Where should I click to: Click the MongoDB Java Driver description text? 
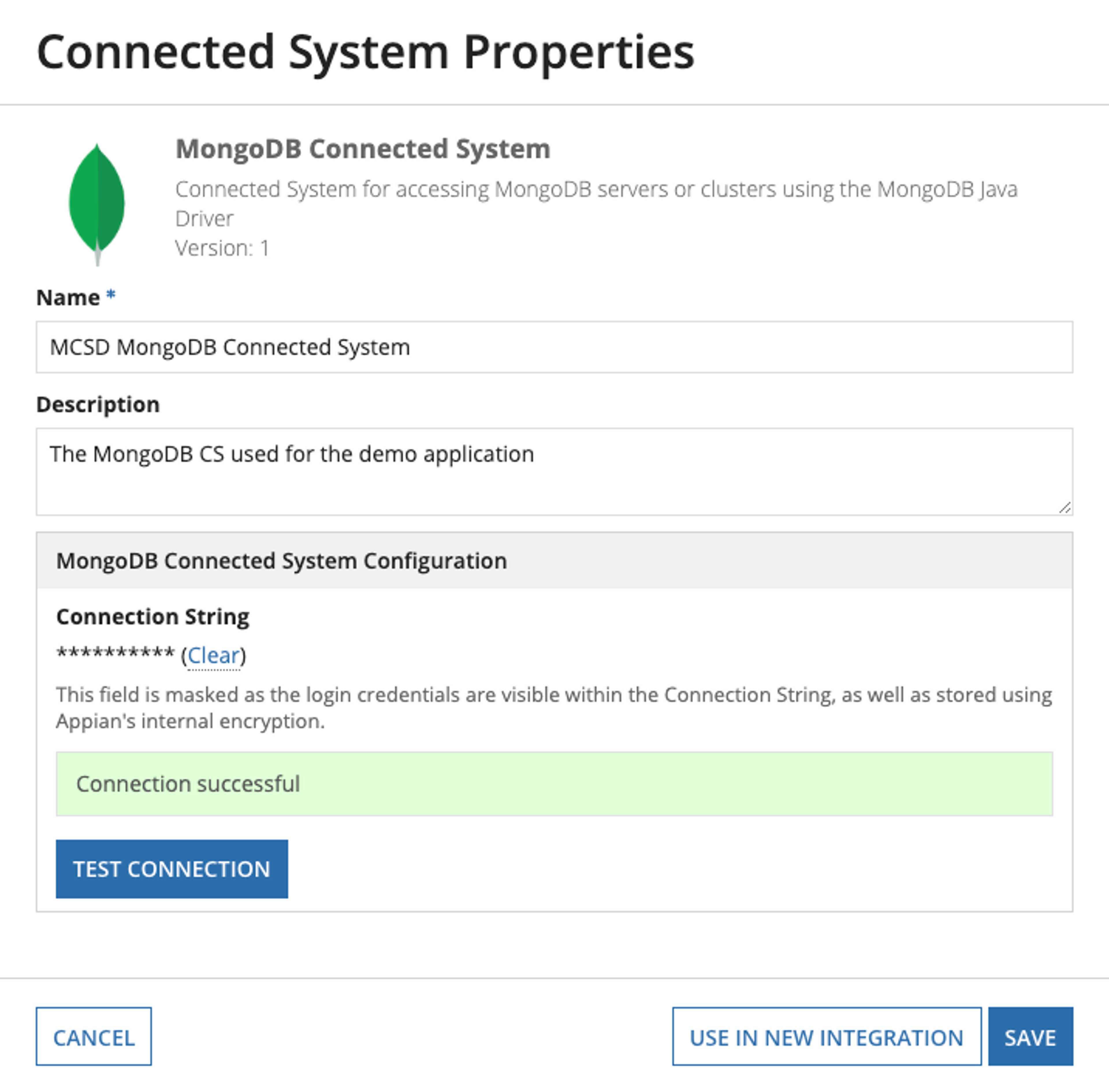coord(596,204)
